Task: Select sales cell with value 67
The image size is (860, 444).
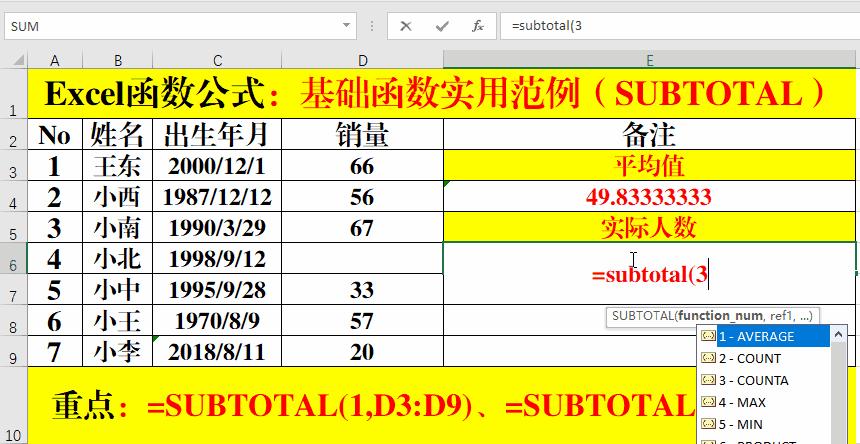Action: pos(362,227)
